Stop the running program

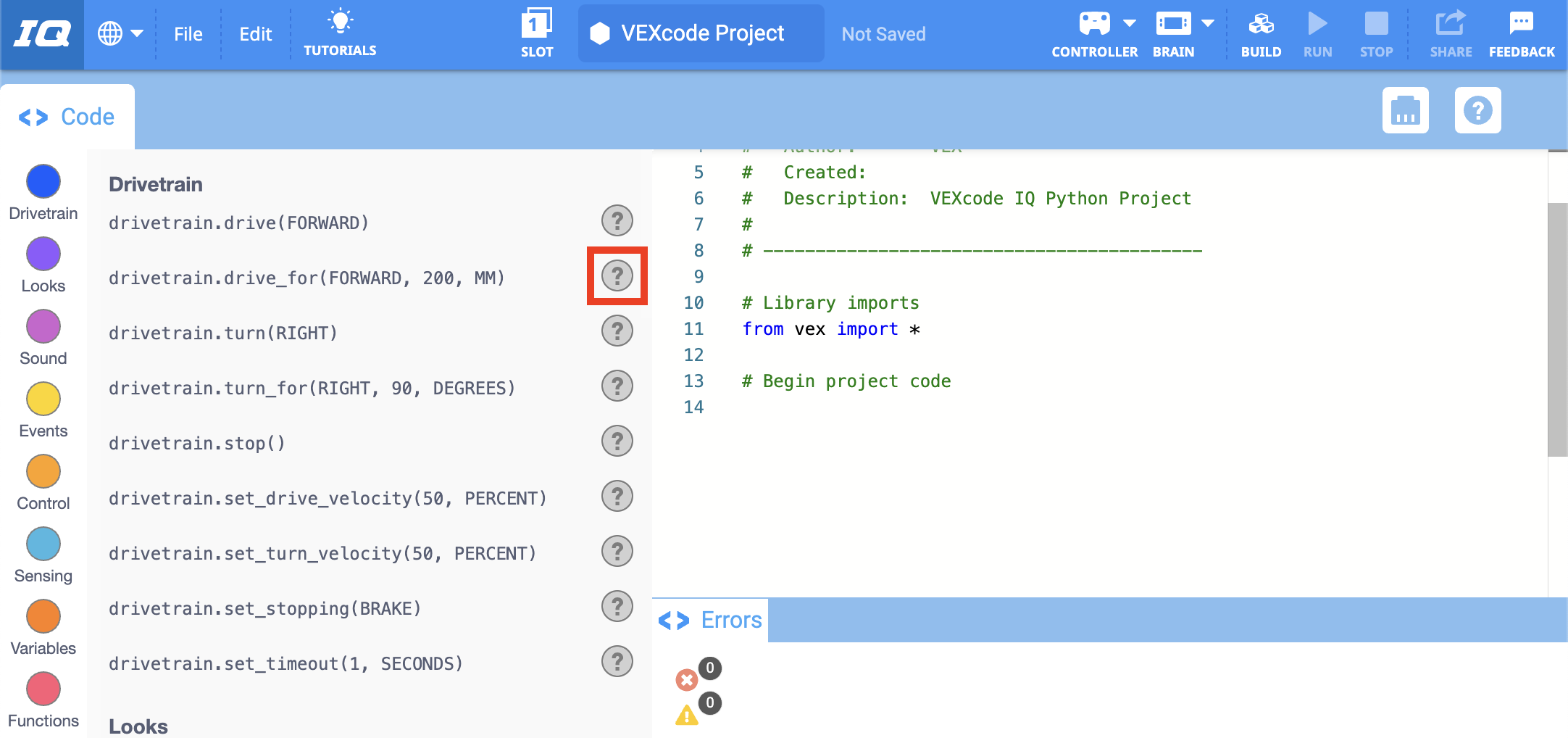1375,33
